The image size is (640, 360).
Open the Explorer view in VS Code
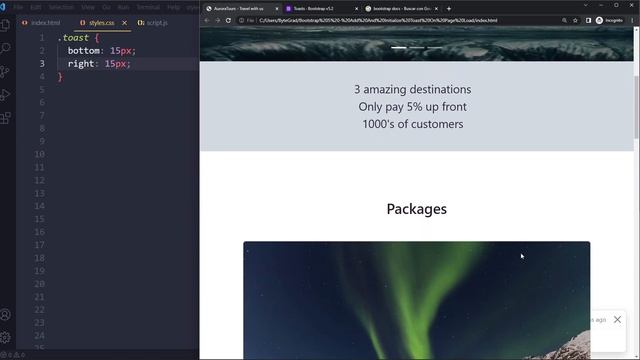coord(5,25)
